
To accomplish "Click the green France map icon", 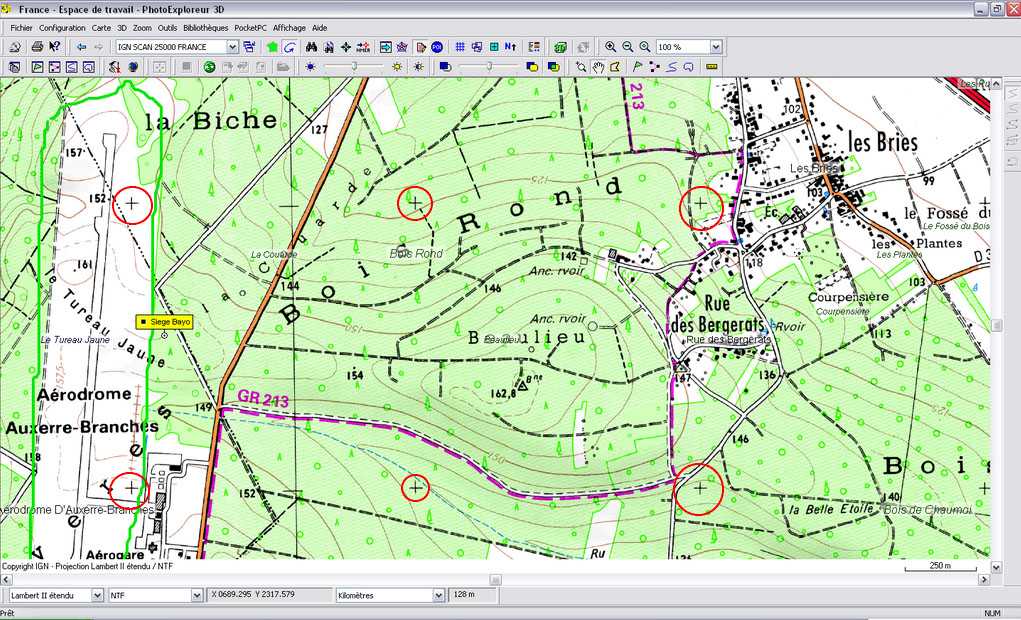I will 272,47.
